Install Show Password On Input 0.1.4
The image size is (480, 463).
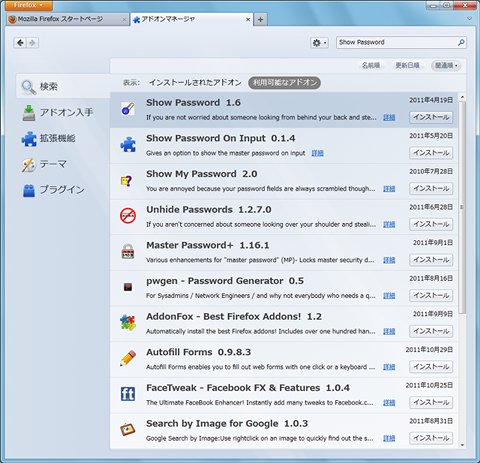click(431, 153)
